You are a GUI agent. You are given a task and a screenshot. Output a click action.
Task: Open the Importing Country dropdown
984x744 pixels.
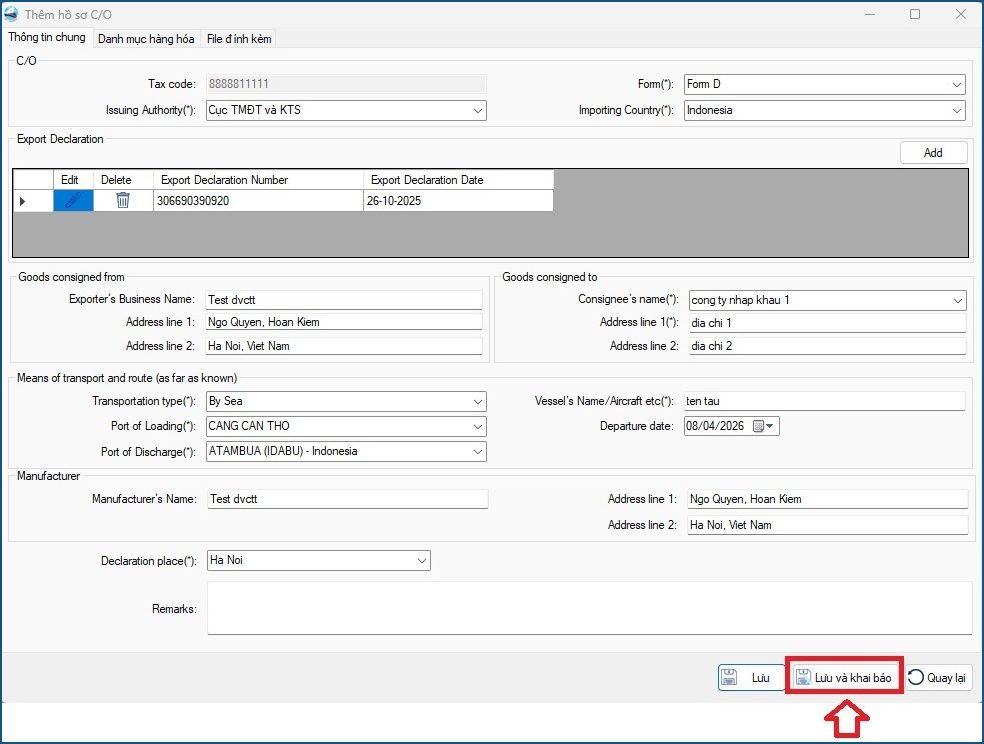point(957,111)
